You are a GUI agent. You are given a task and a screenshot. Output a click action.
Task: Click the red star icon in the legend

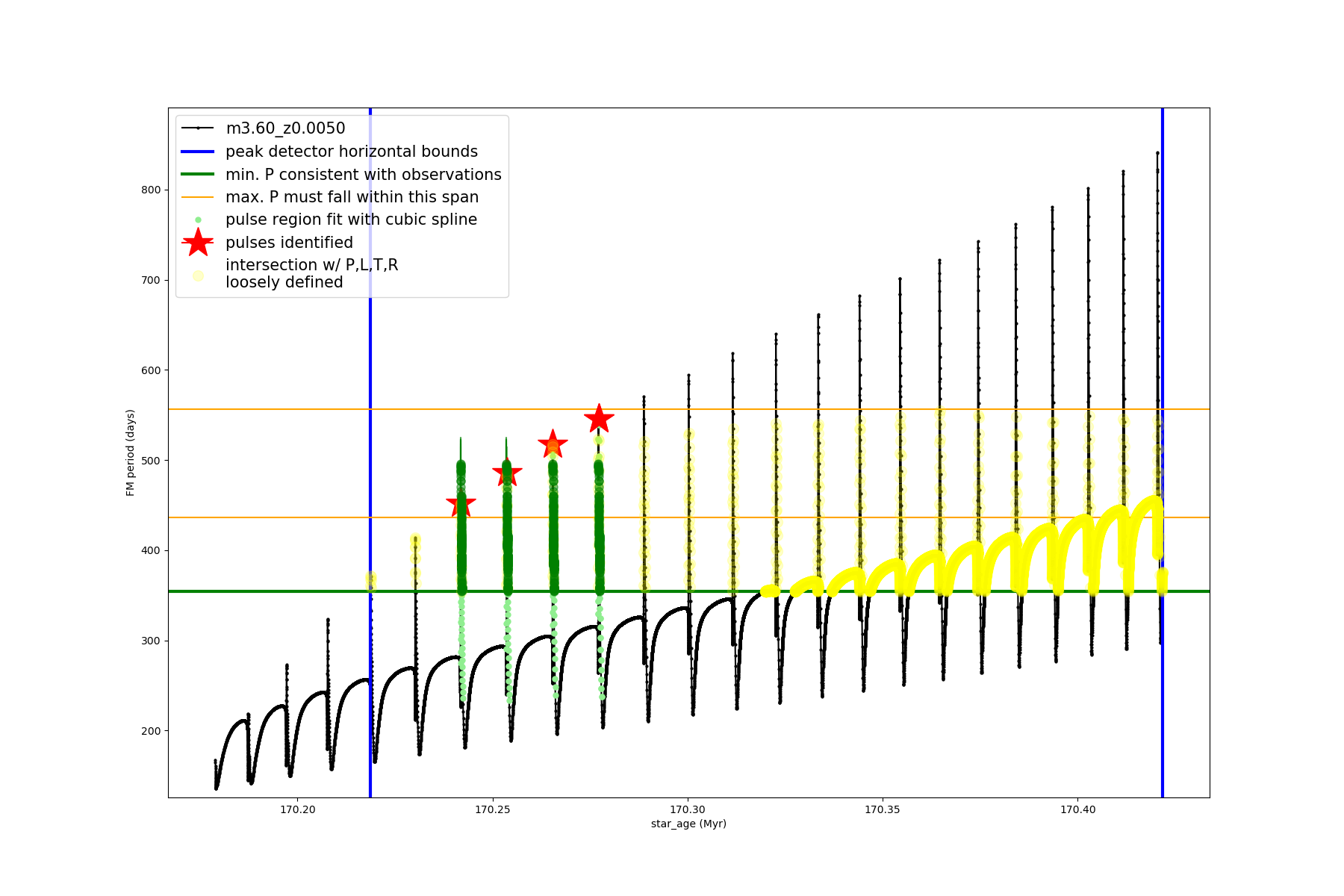(198, 243)
